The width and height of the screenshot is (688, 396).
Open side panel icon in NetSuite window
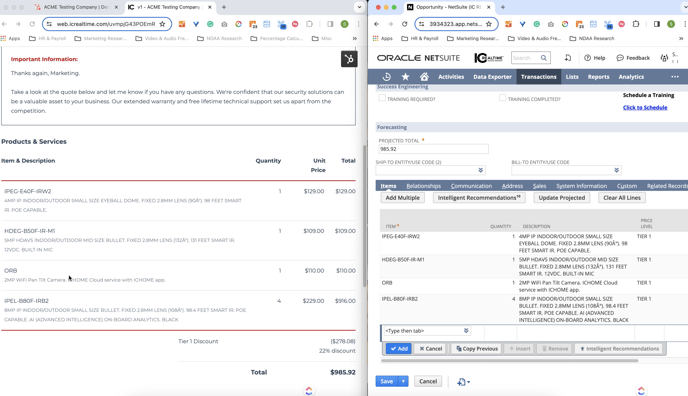coord(656,24)
